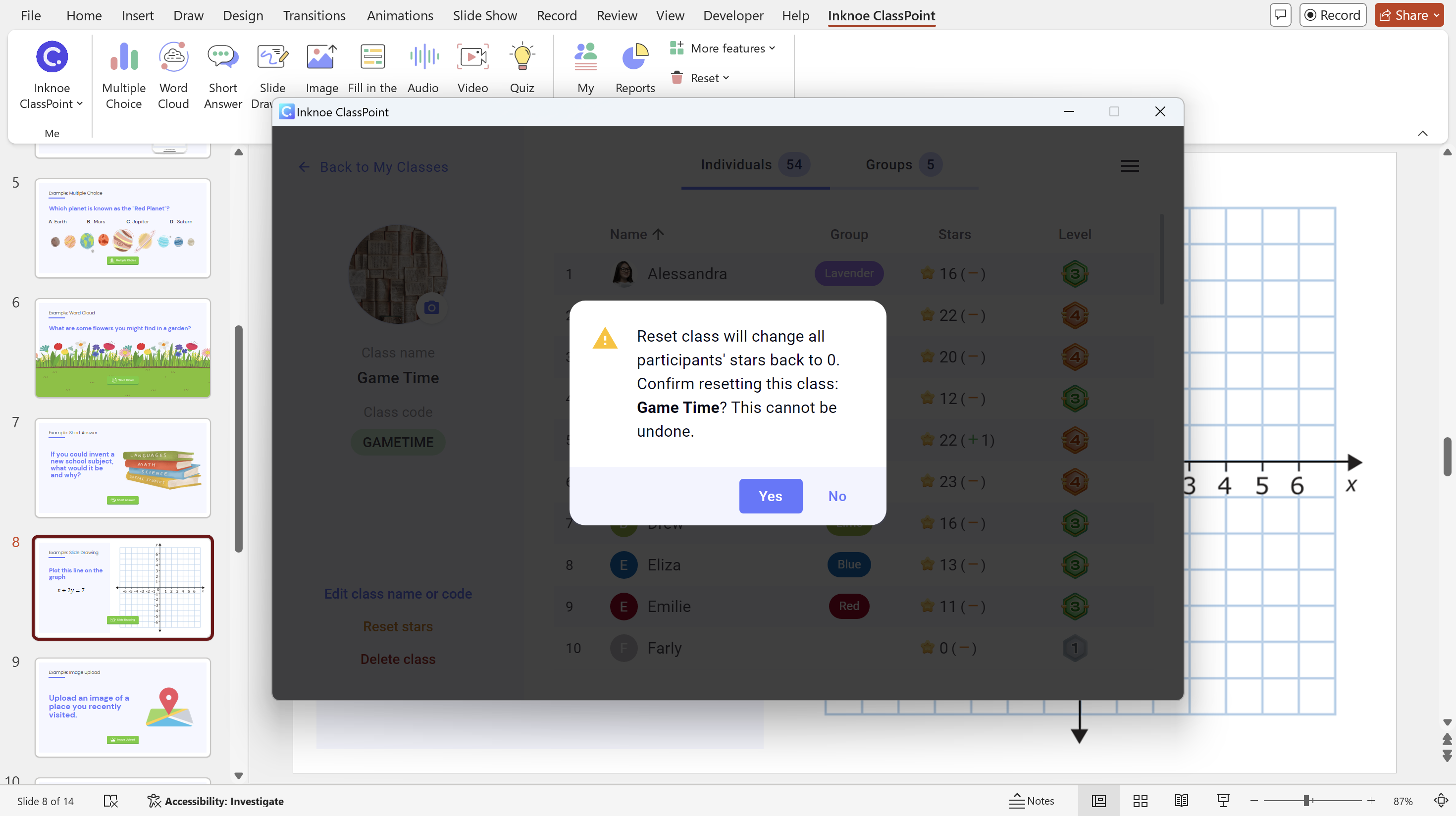Click Emilie's Red group tag

[x=849, y=606]
